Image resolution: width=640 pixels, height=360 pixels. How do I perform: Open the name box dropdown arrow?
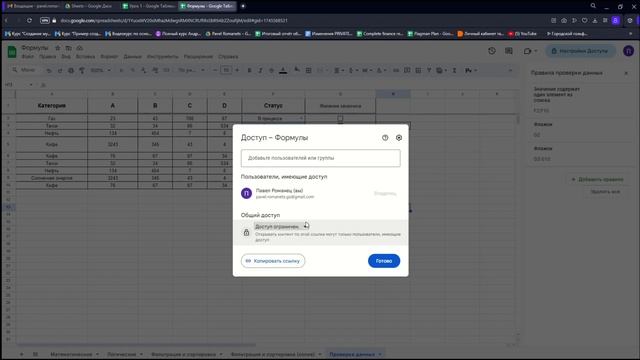[x=31, y=85]
